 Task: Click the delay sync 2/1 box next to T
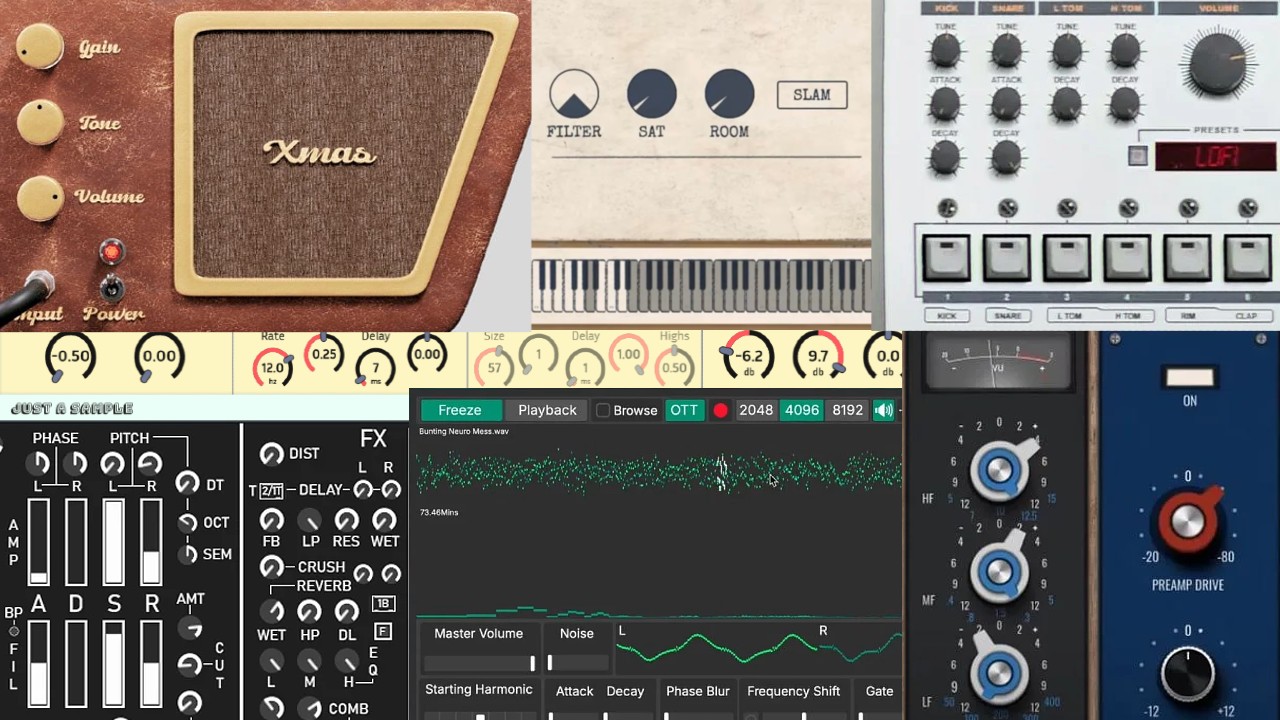271,490
